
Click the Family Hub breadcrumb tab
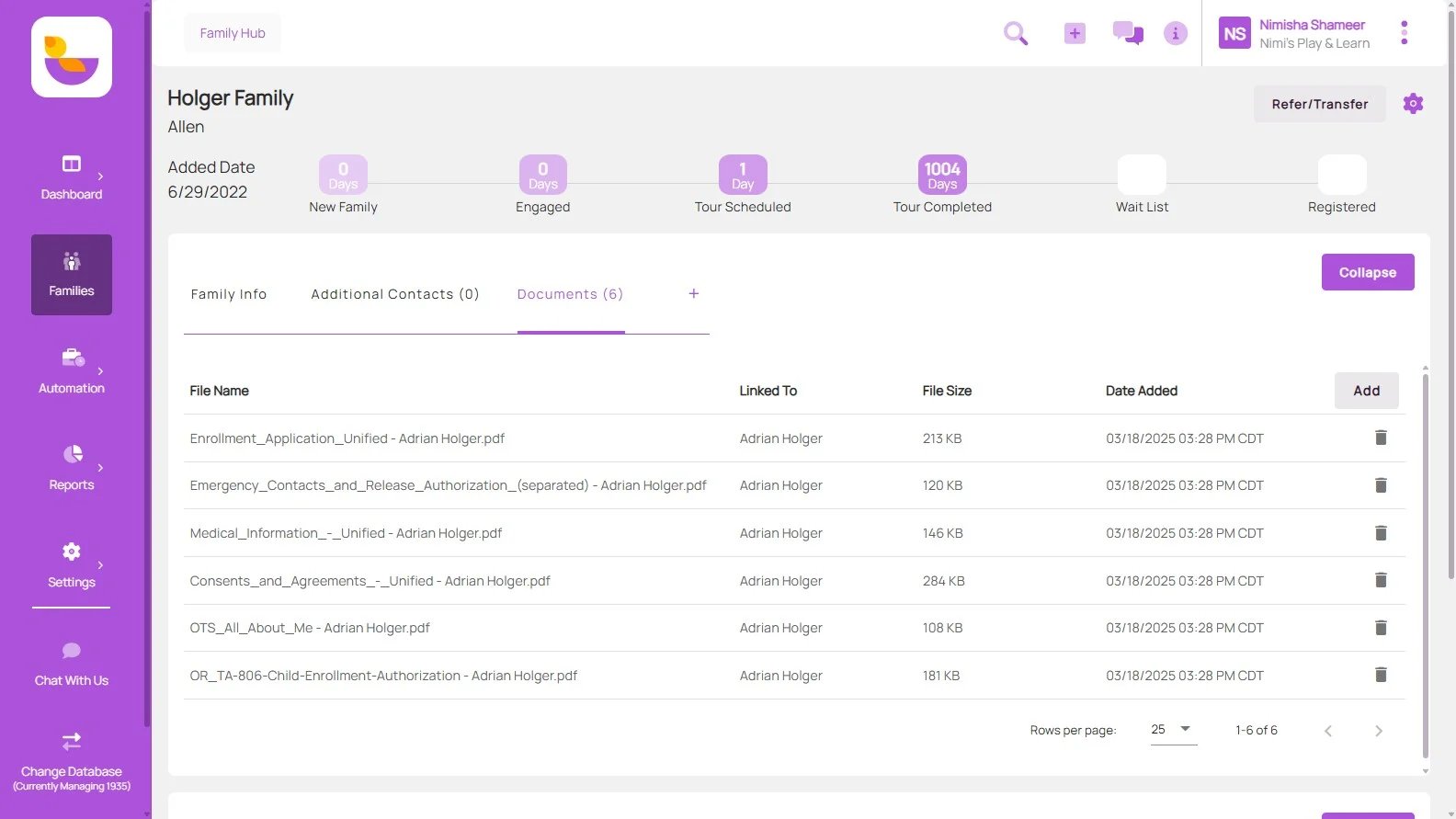pos(233,33)
